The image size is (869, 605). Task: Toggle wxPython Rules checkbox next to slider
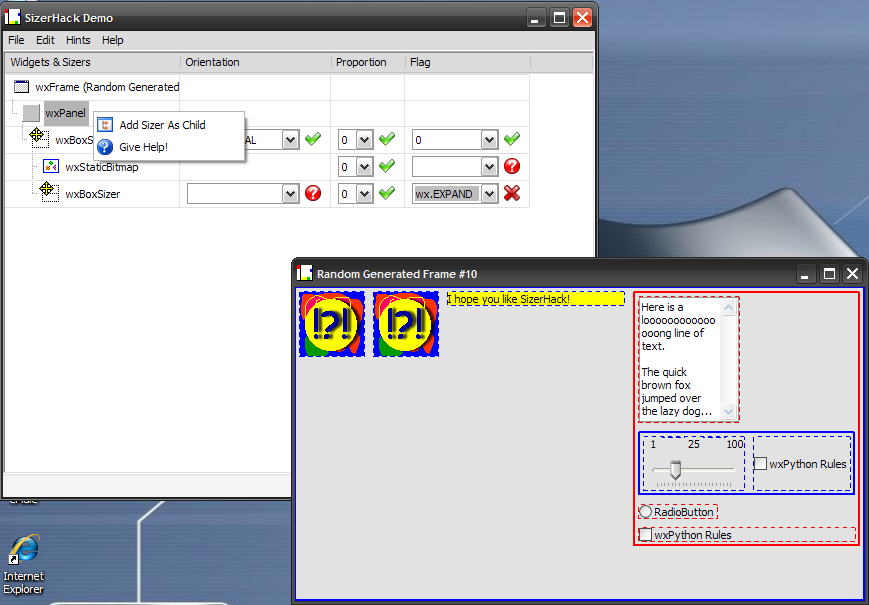click(760, 464)
